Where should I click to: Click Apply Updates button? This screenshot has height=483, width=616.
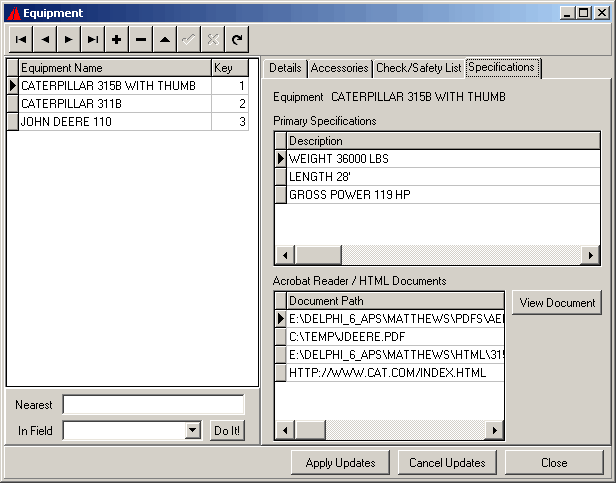(340, 463)
